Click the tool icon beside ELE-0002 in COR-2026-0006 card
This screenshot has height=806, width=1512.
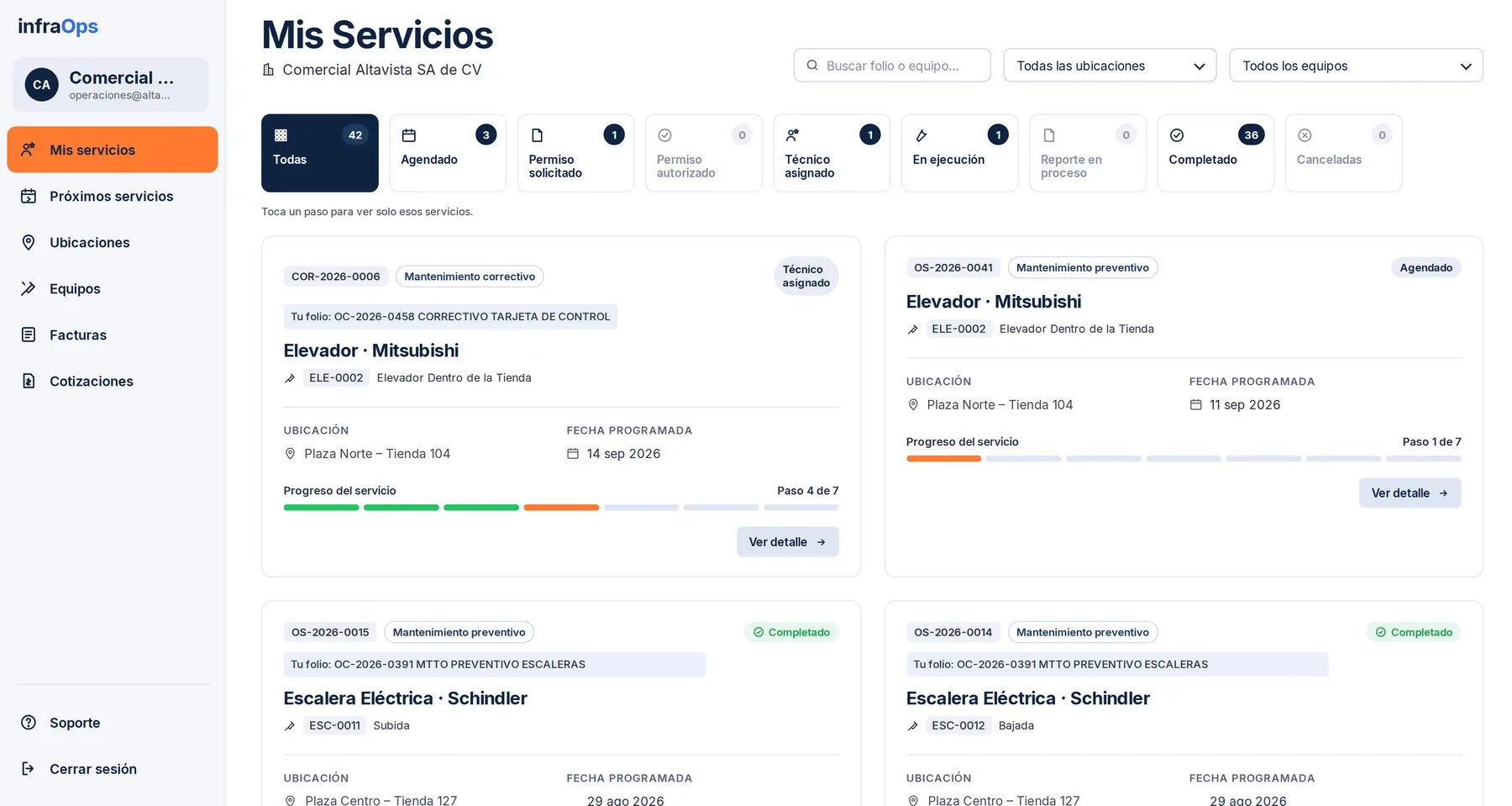point(290,378)
